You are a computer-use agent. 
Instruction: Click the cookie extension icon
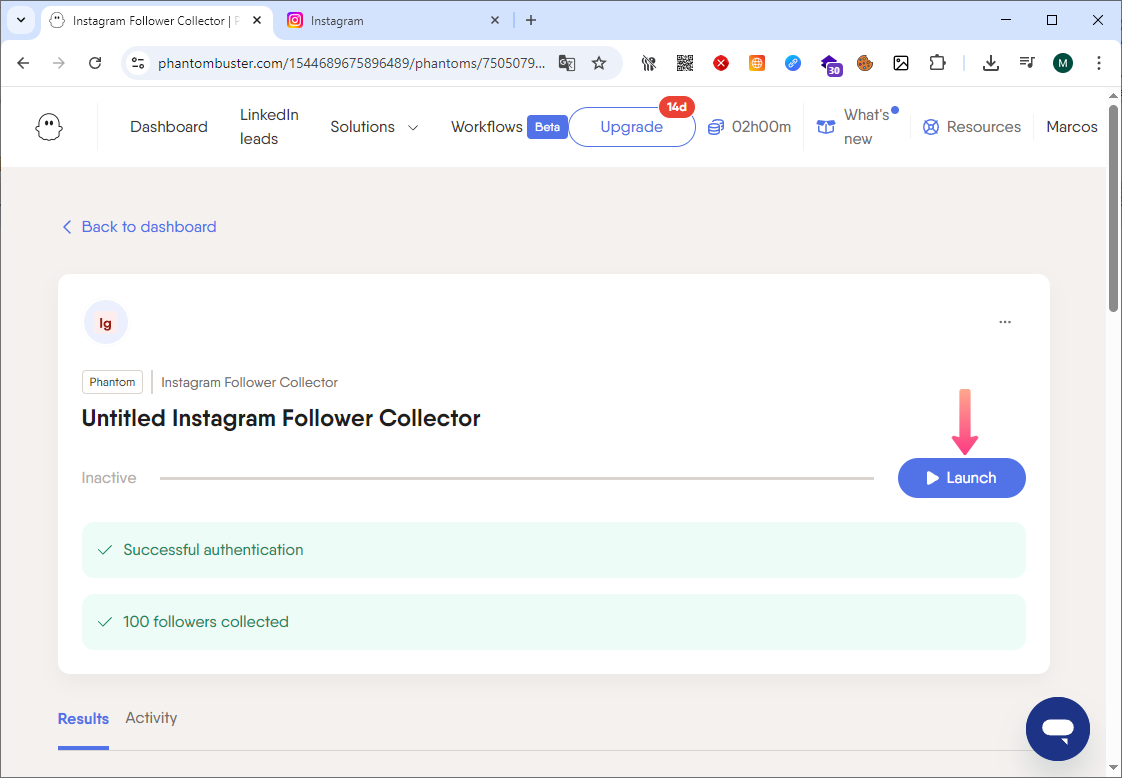point(865,63)
